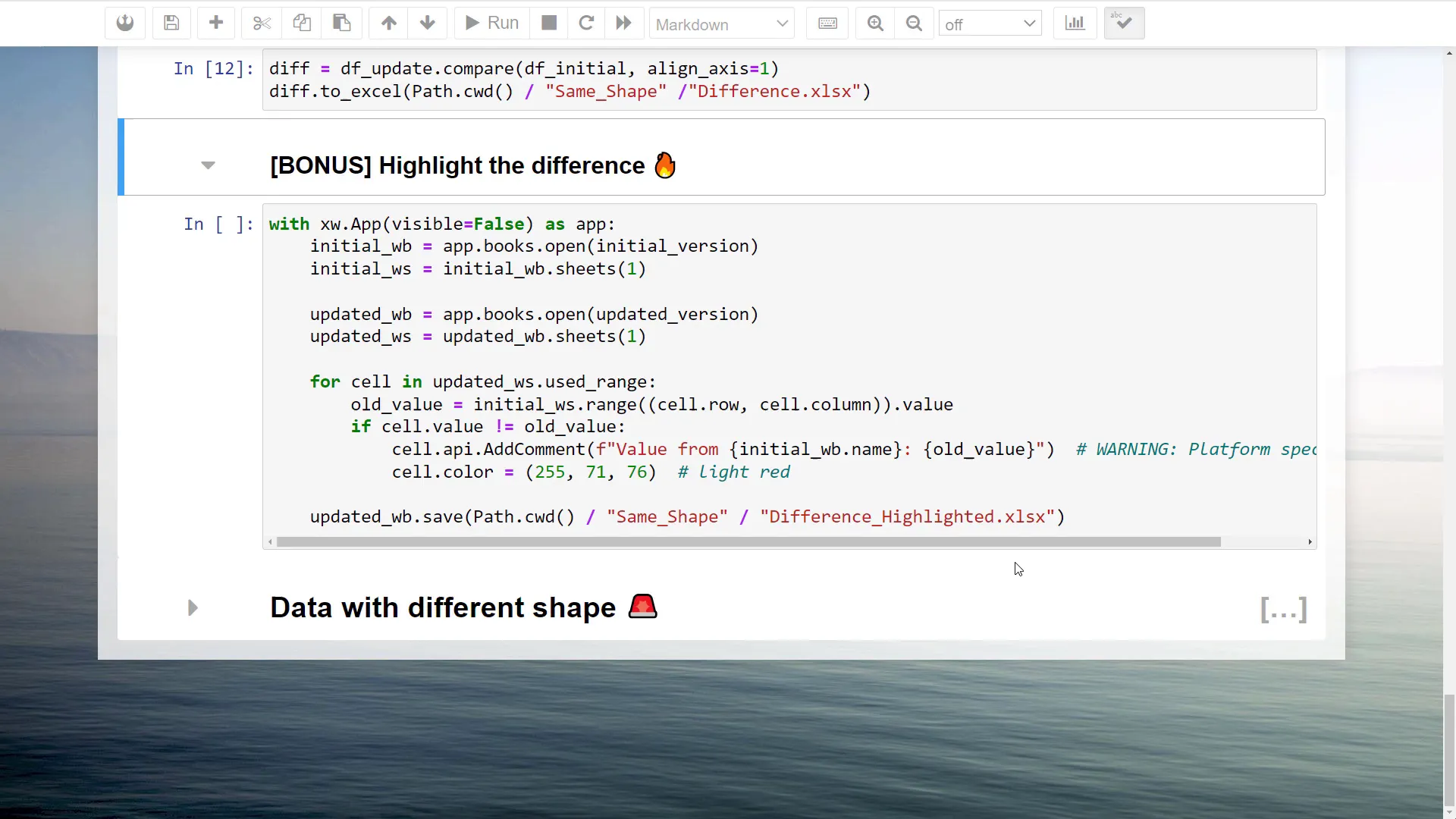Viewport: 1456px width, 819px height.
Task: Expand the Data with different shape section
Action: point(193,608)
